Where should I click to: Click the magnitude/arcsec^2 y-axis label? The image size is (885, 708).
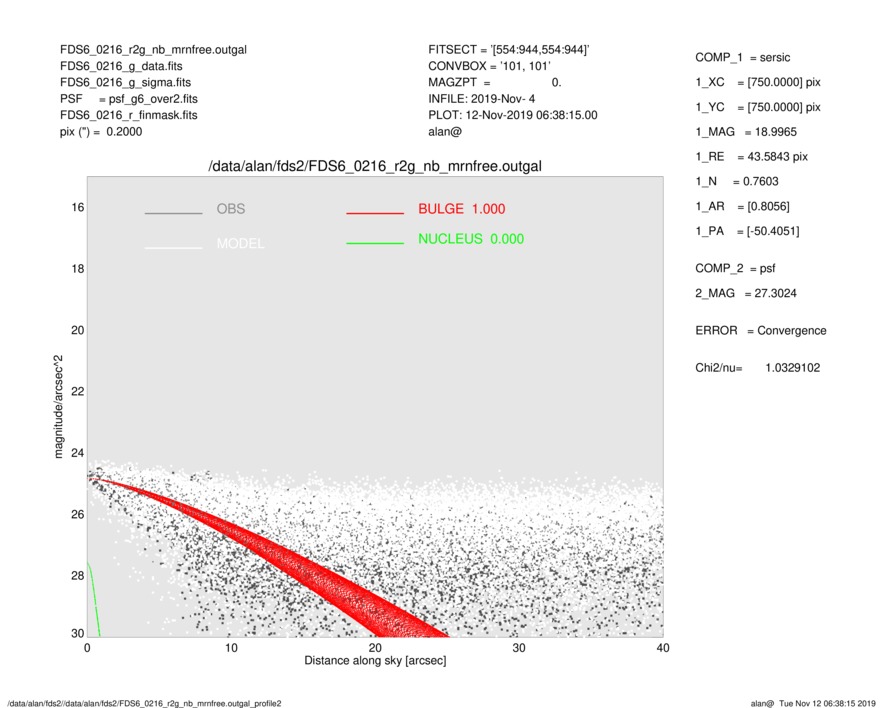[58, 407]
